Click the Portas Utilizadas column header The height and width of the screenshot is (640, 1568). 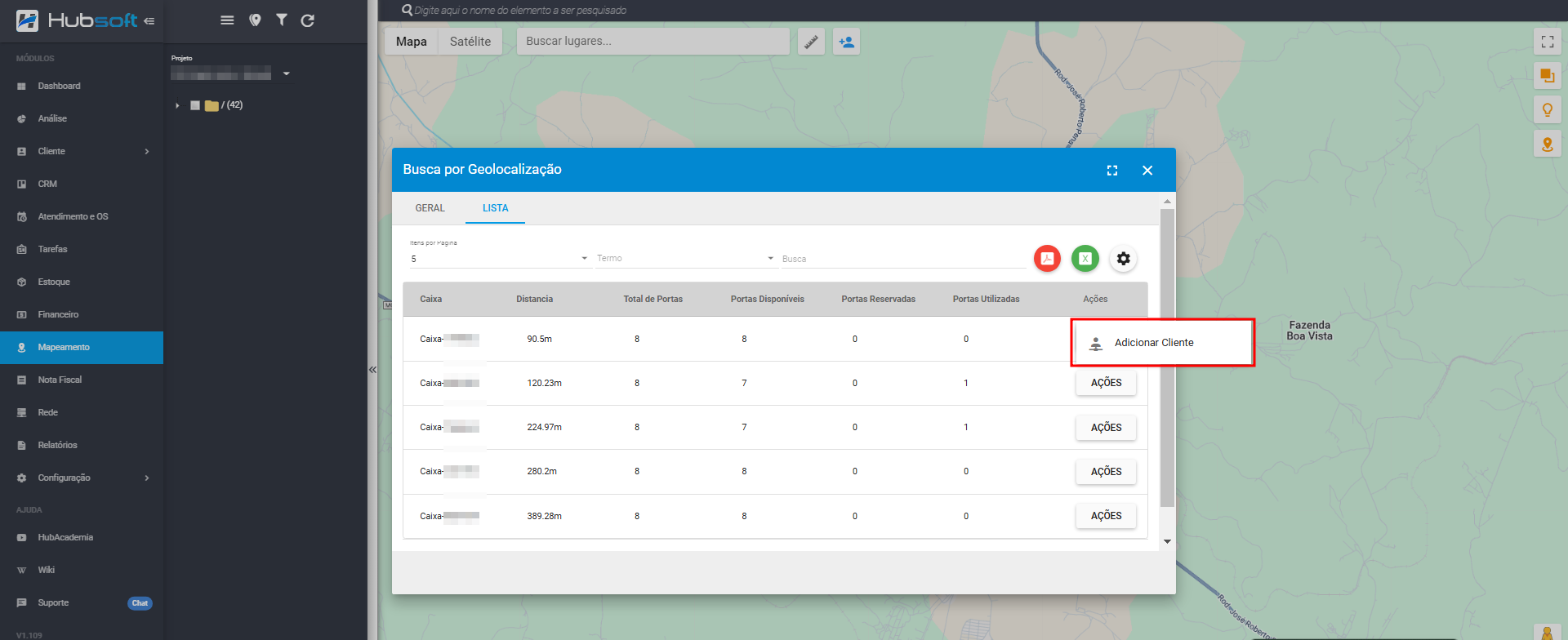pos(987,299)
